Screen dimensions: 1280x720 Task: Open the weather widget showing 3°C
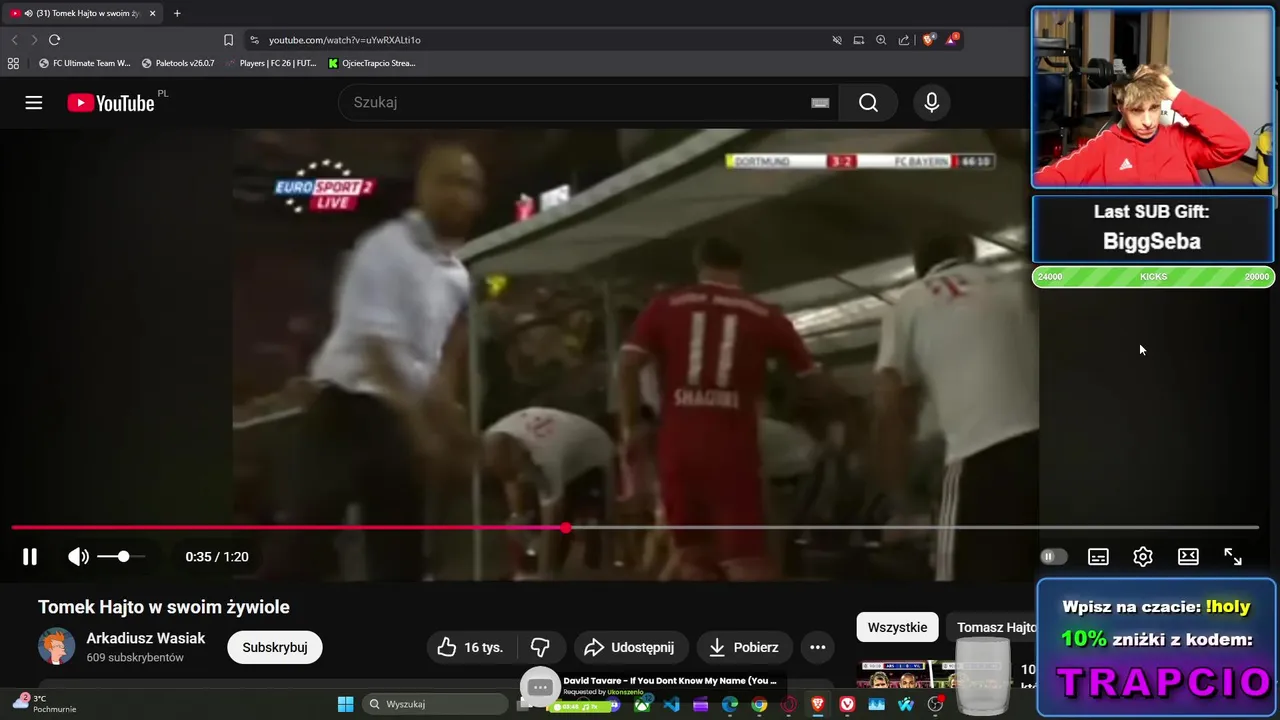[x=44, y=703]
